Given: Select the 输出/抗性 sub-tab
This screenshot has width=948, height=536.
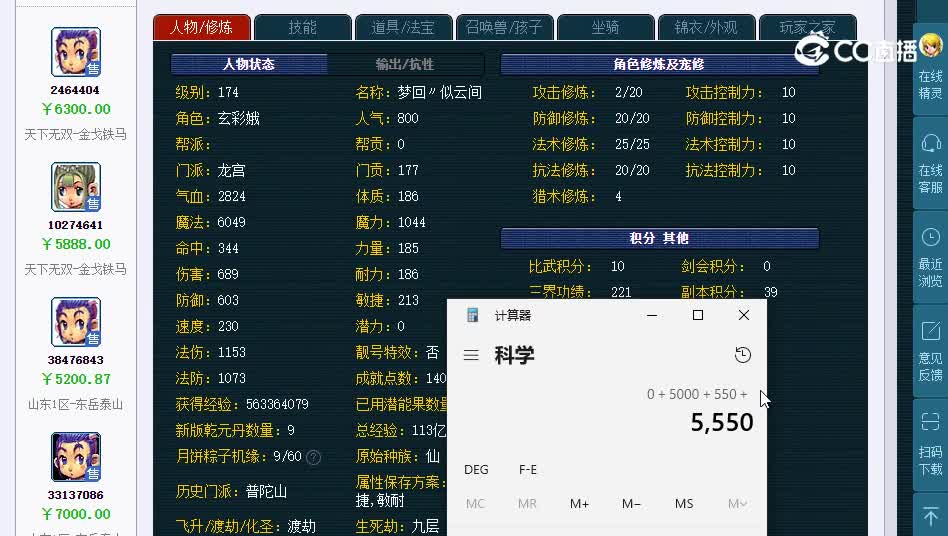Looking at the screenshot, I should 405,64.
